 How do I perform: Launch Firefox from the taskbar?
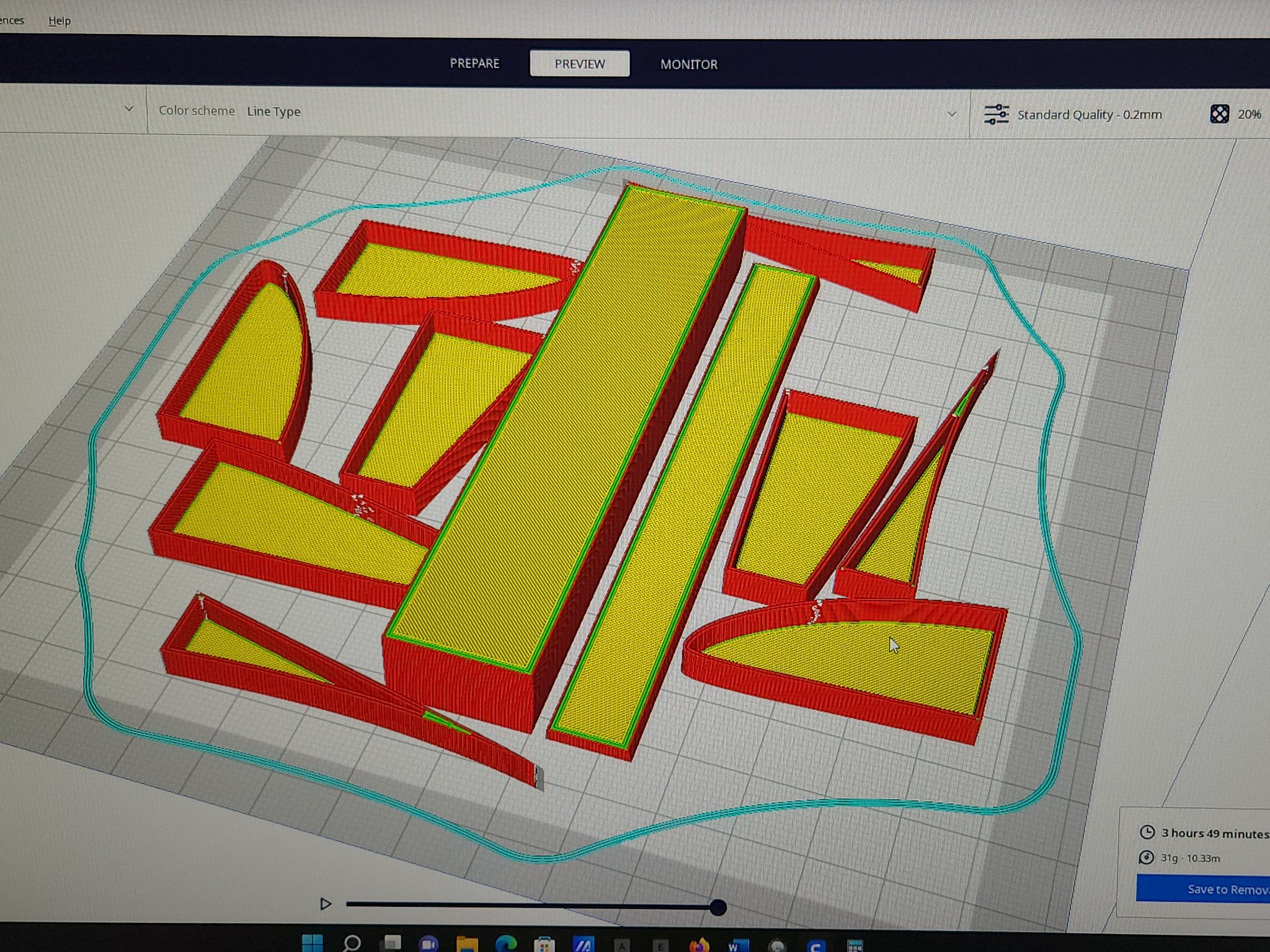pyautogui.click(x=699, y=945)
